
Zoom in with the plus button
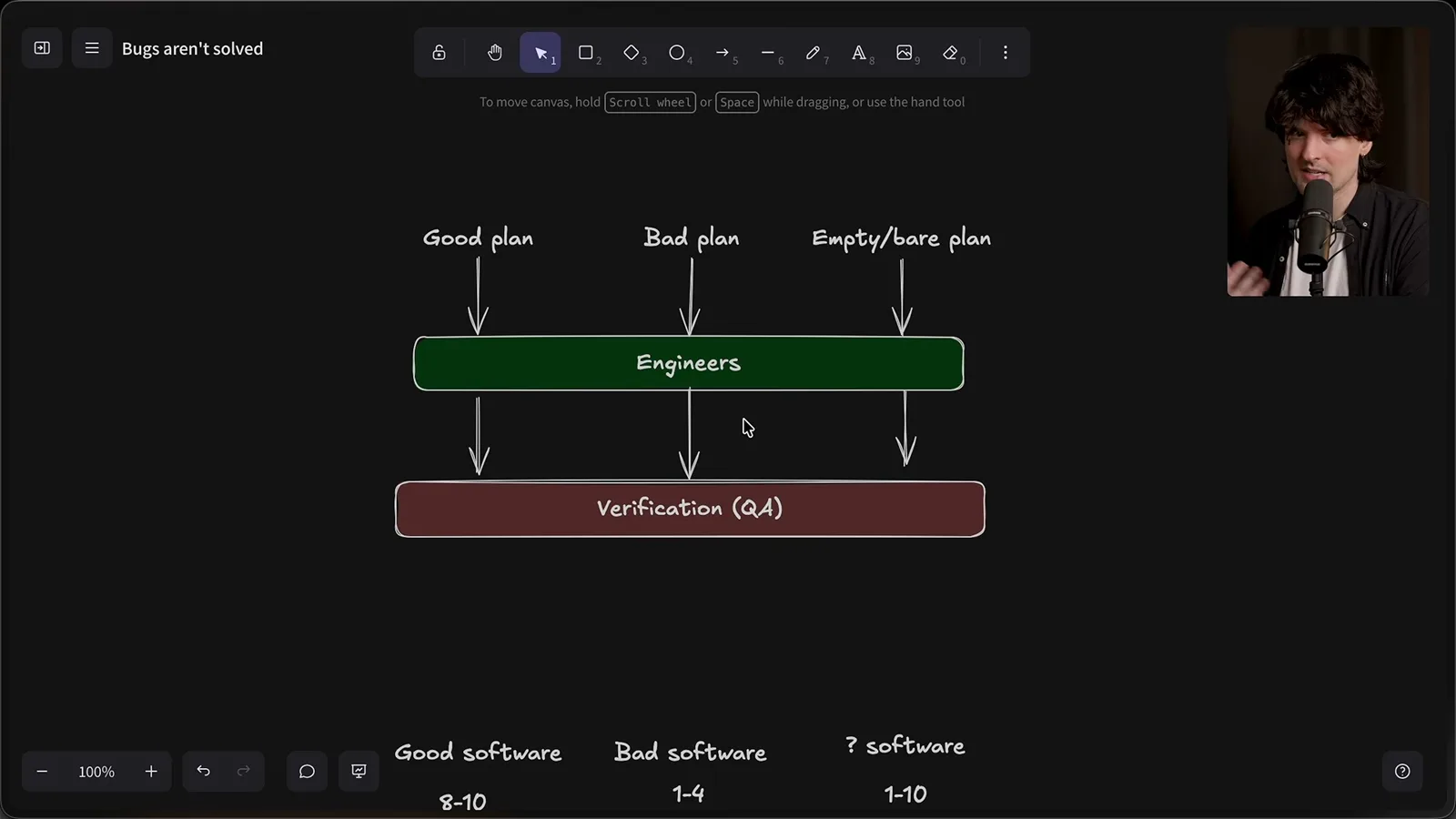point(151,772)
